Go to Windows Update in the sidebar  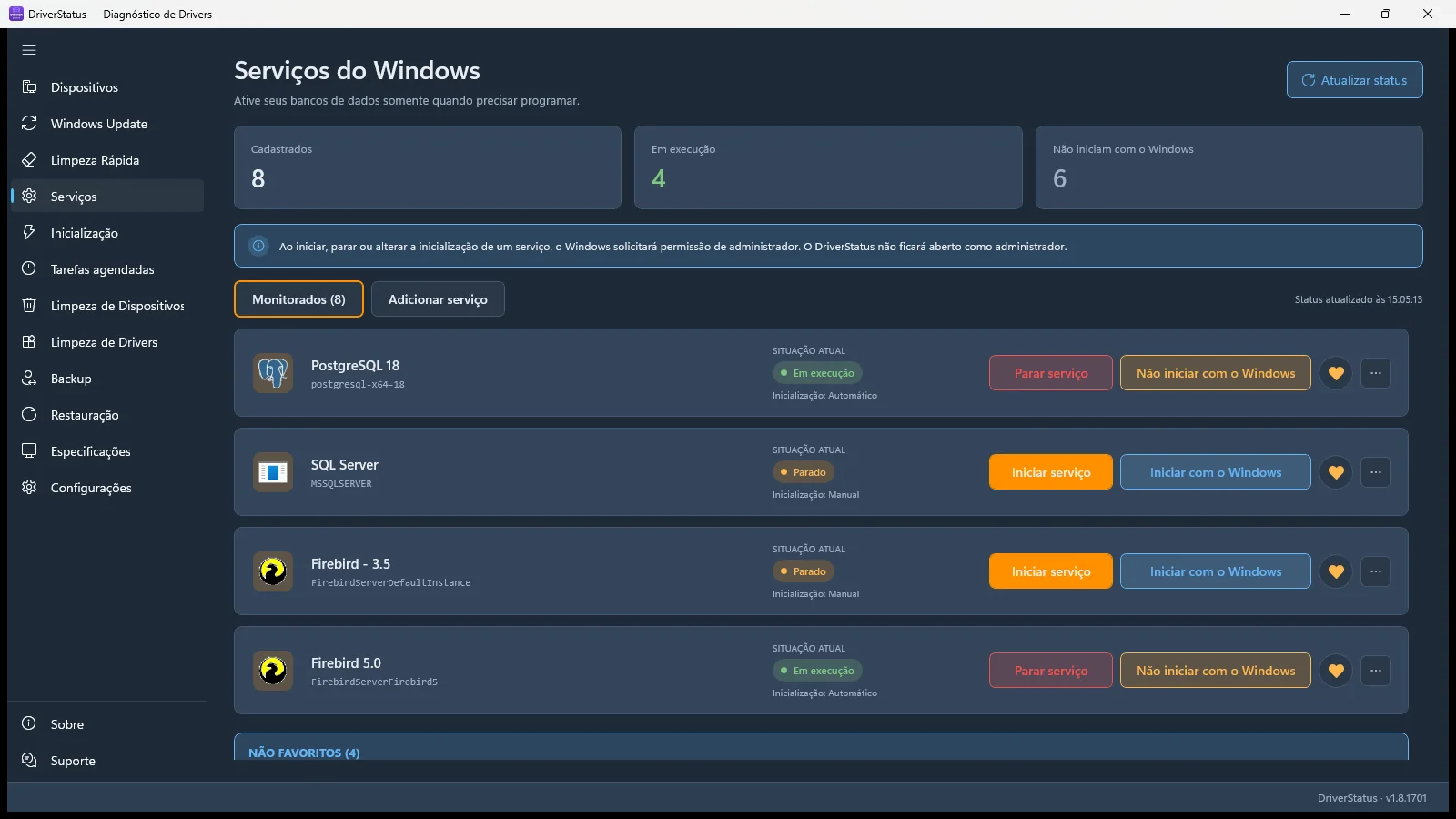(x=107, y=124)
